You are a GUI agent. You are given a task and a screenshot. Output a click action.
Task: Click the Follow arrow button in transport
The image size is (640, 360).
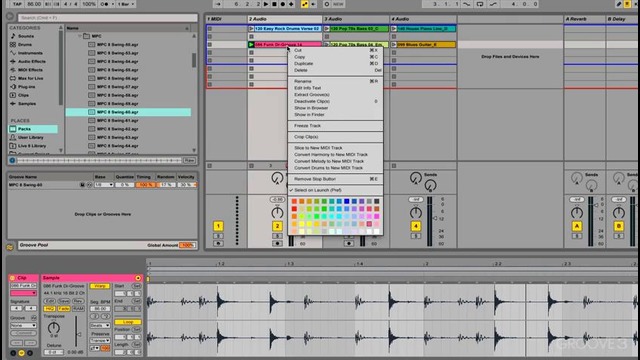tap(218, 4)
